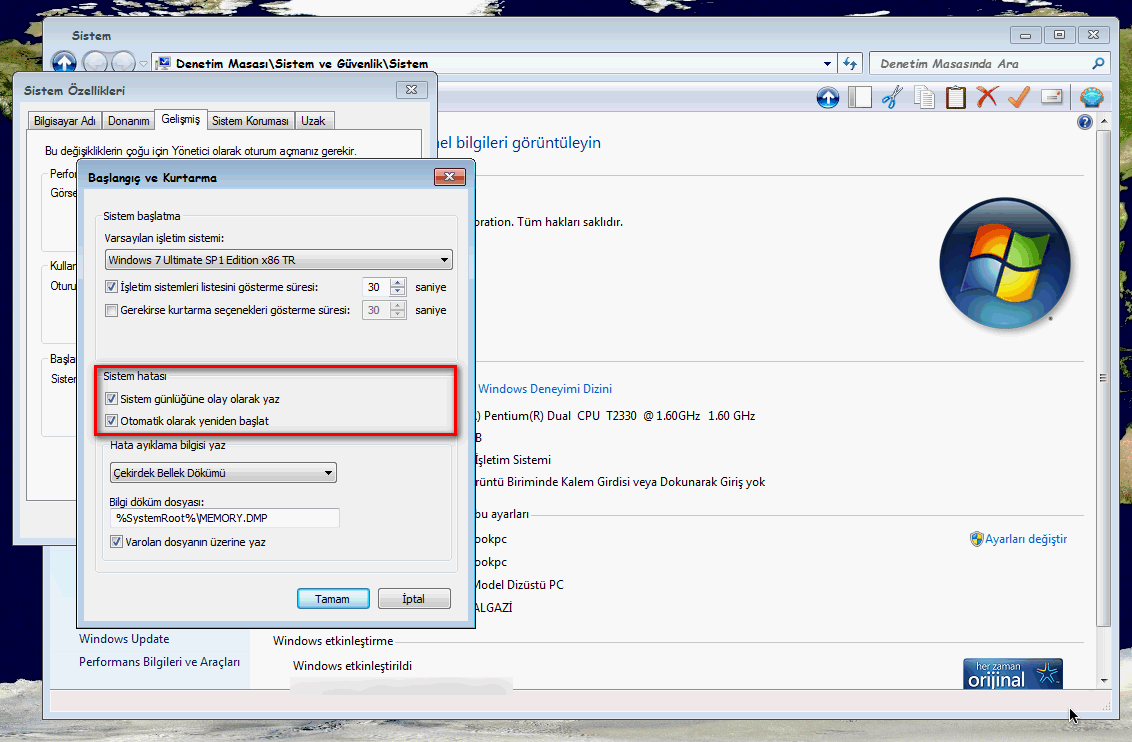Toggle Otomatik olarak yeniden başlat checkbox
1132x742 pixels.
point(111,421)
